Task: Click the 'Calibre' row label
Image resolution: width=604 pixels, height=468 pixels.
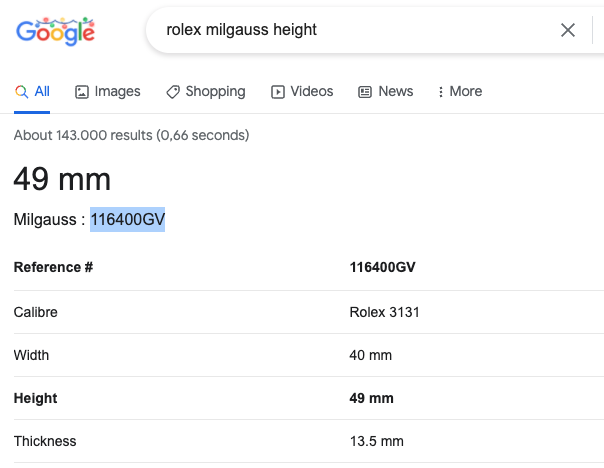Action: click(35, 312)
